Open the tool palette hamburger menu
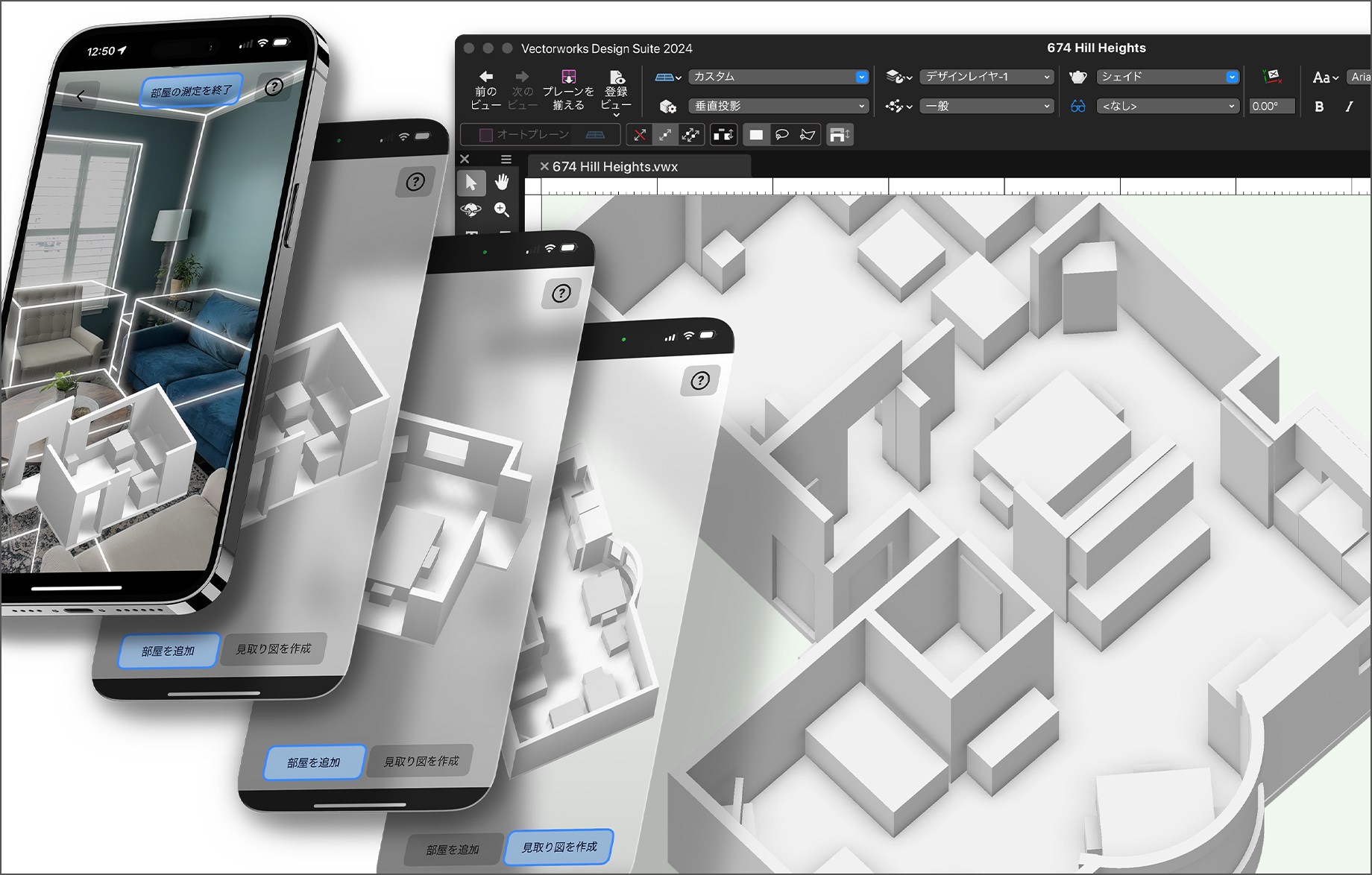 tap(506, 159)
